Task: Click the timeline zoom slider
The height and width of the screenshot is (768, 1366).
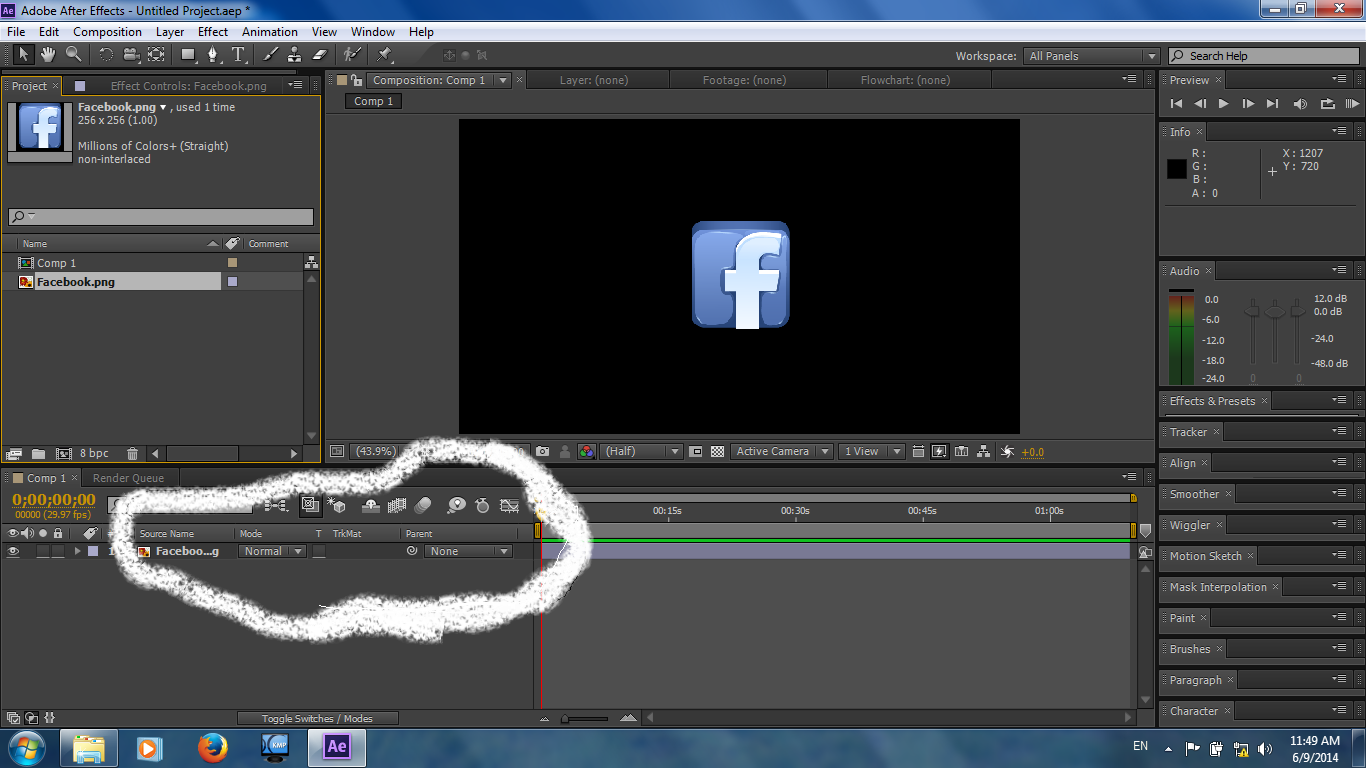Action: (585, 718)
